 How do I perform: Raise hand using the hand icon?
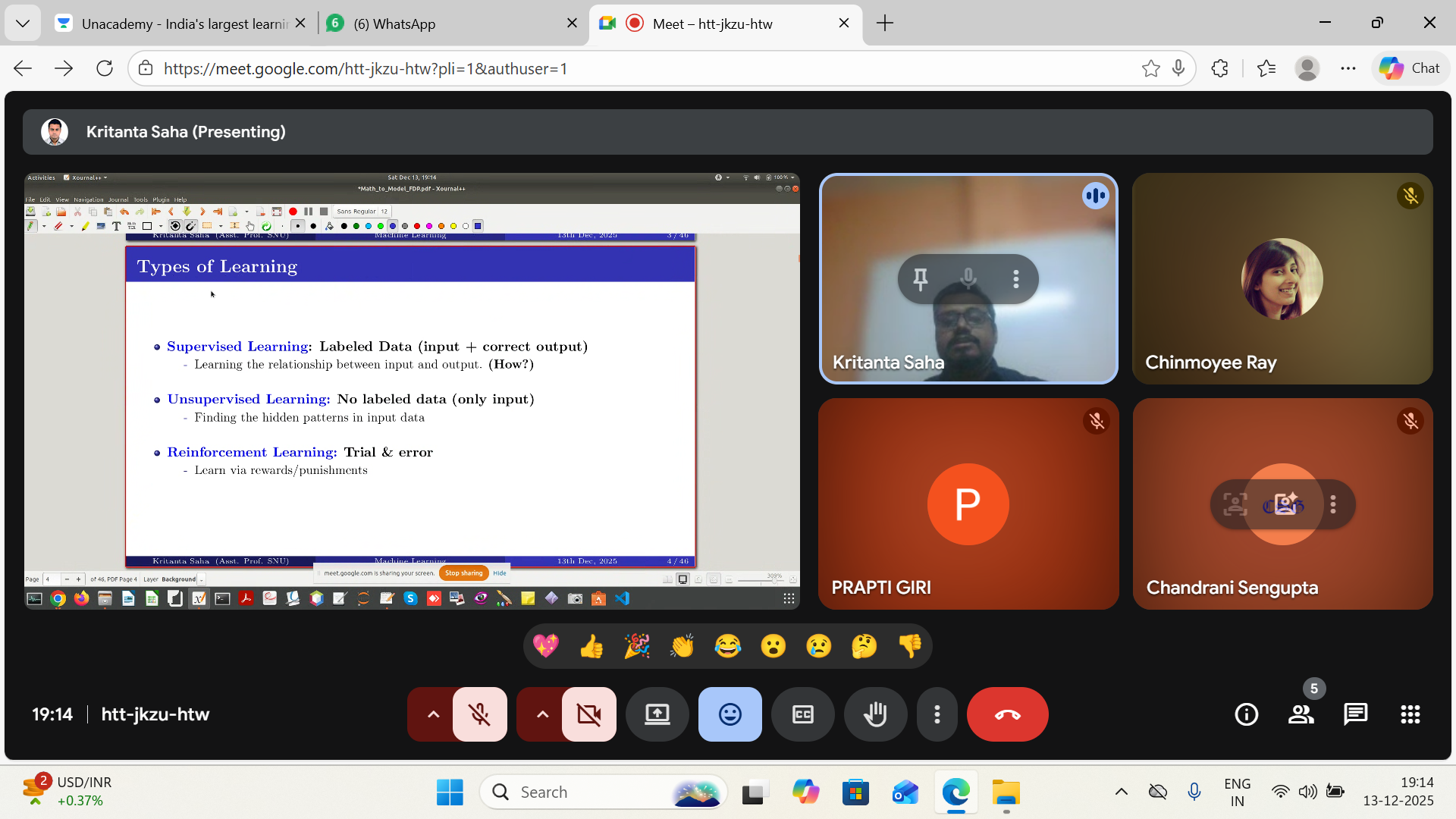(x=875, y=714)
